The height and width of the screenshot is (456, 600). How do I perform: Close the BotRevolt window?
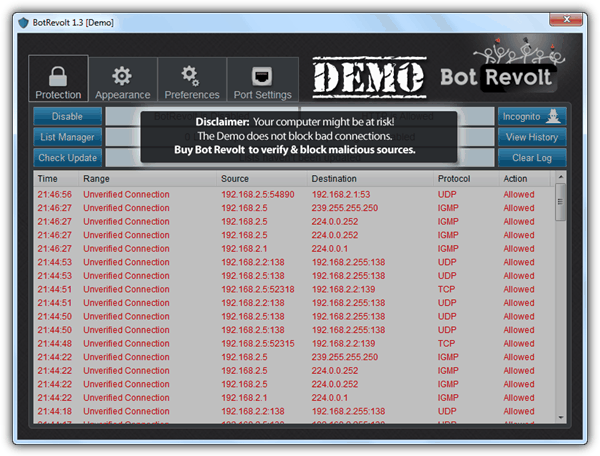point(566,20)
